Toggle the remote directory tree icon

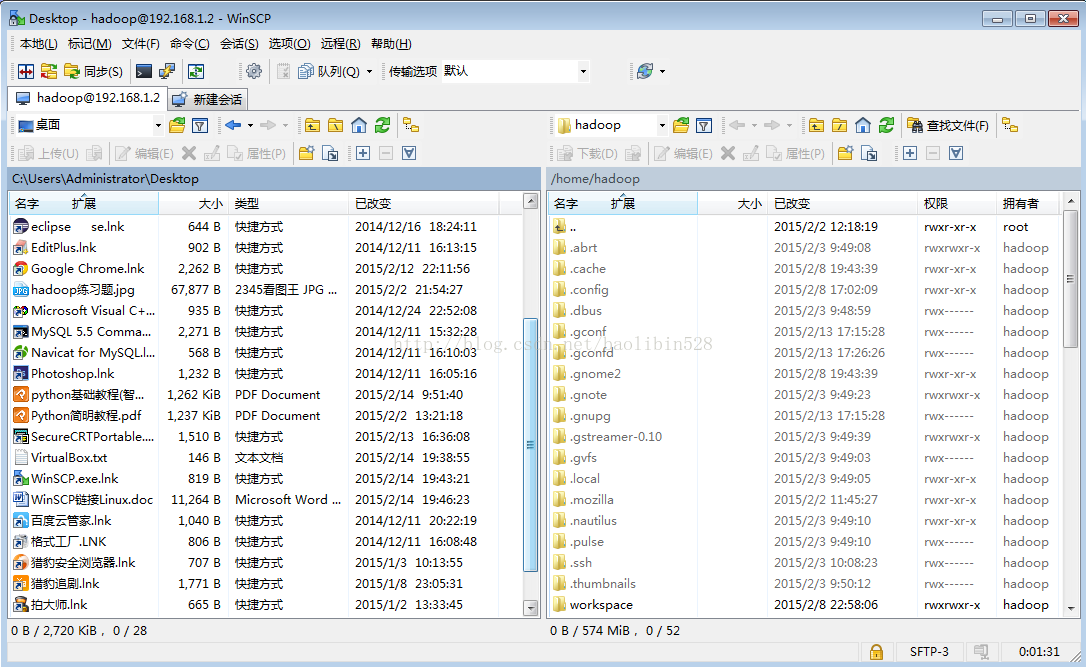tap(1011, 125)
